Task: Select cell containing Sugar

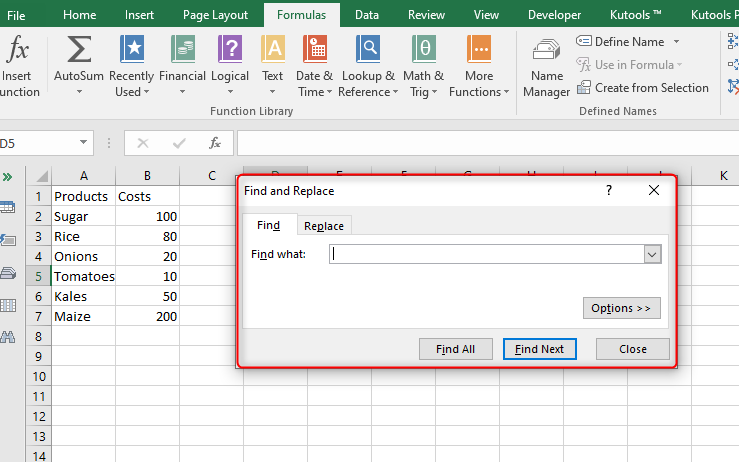Action: coord(83,216)
